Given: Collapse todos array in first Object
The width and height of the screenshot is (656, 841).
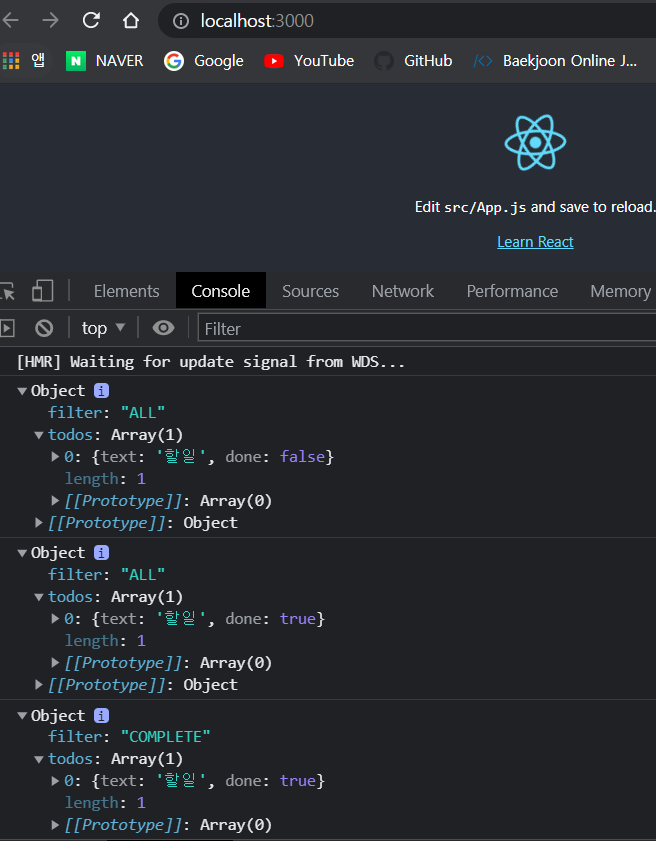Looking at the screenshot, I should point(39,435).
